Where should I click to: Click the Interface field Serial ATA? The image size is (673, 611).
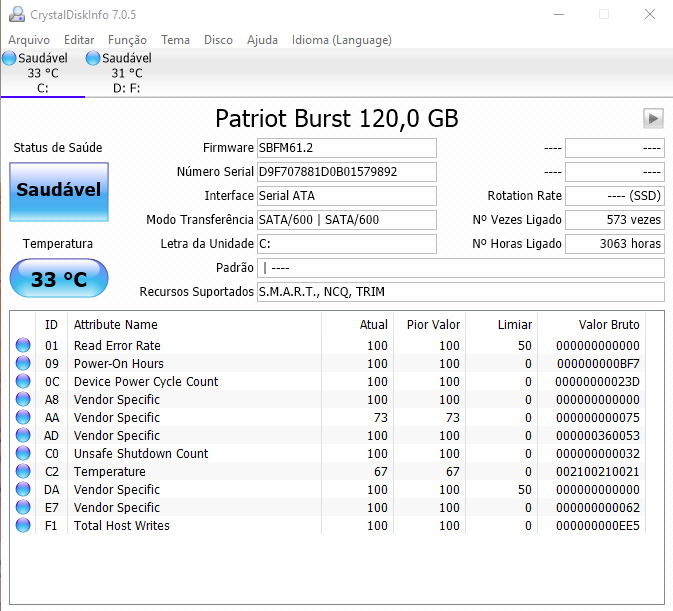tap(347, 196)
